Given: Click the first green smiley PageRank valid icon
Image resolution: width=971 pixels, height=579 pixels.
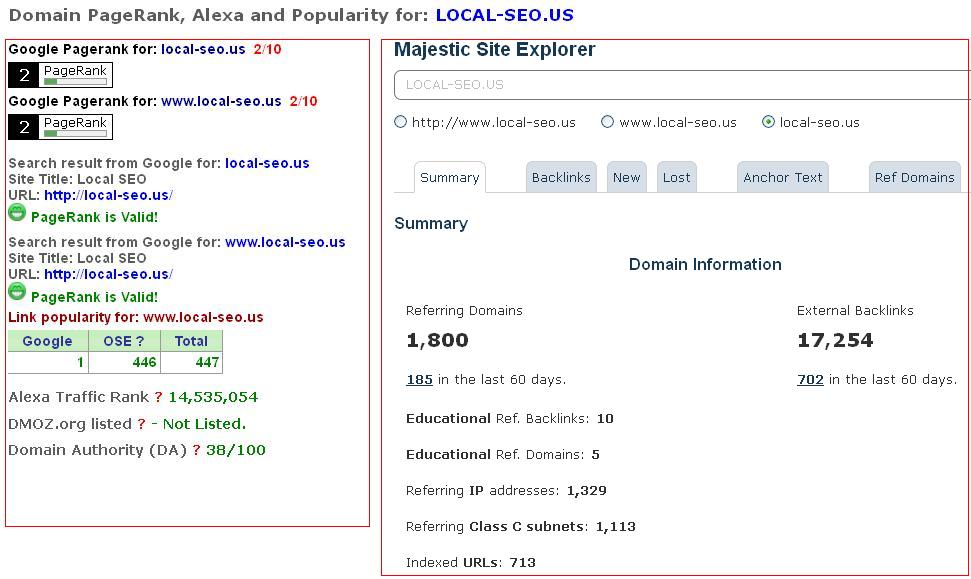Looking at the screenshot, I should click(17, 213).
